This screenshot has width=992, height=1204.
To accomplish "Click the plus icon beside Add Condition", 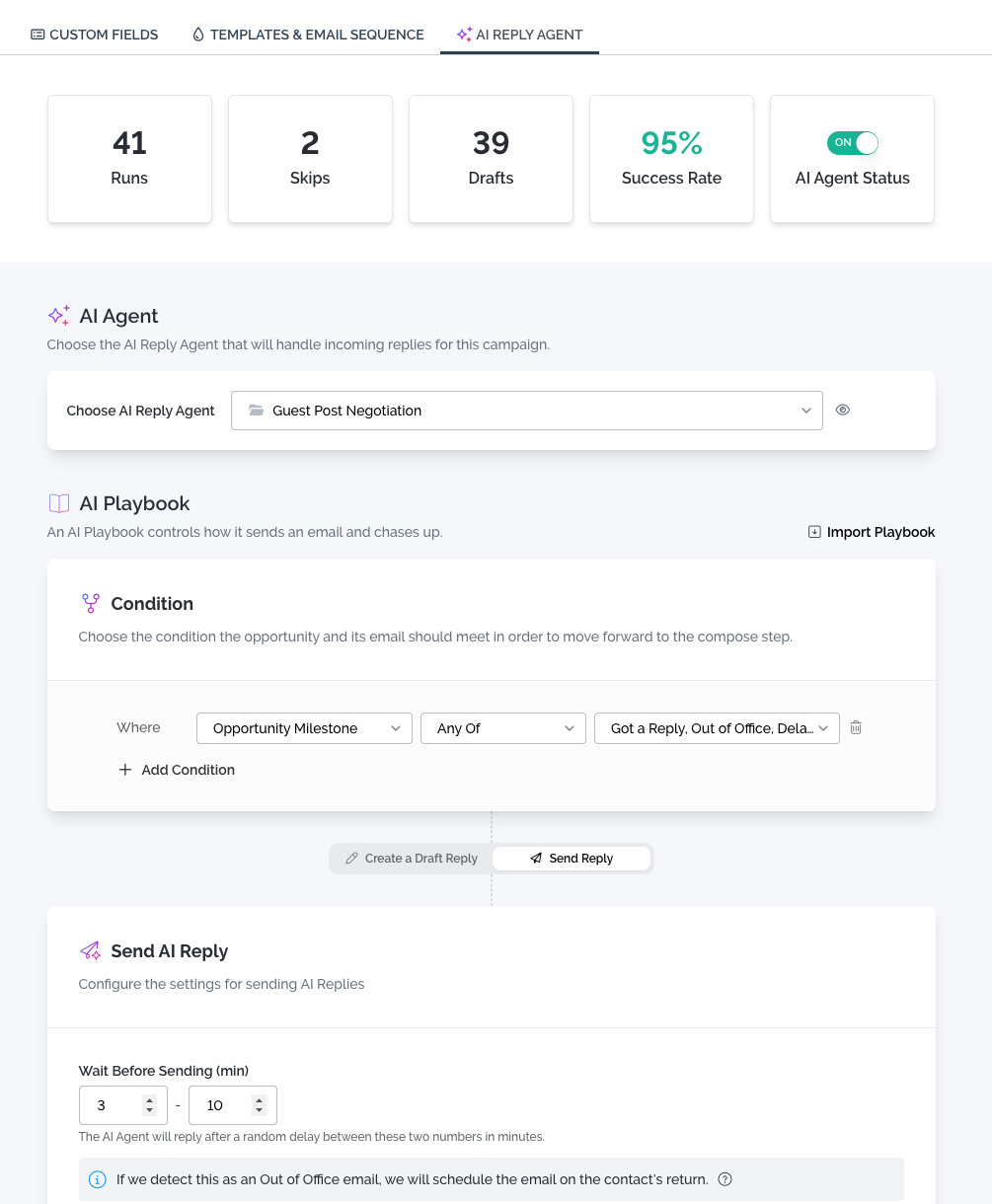I will 125,770.
